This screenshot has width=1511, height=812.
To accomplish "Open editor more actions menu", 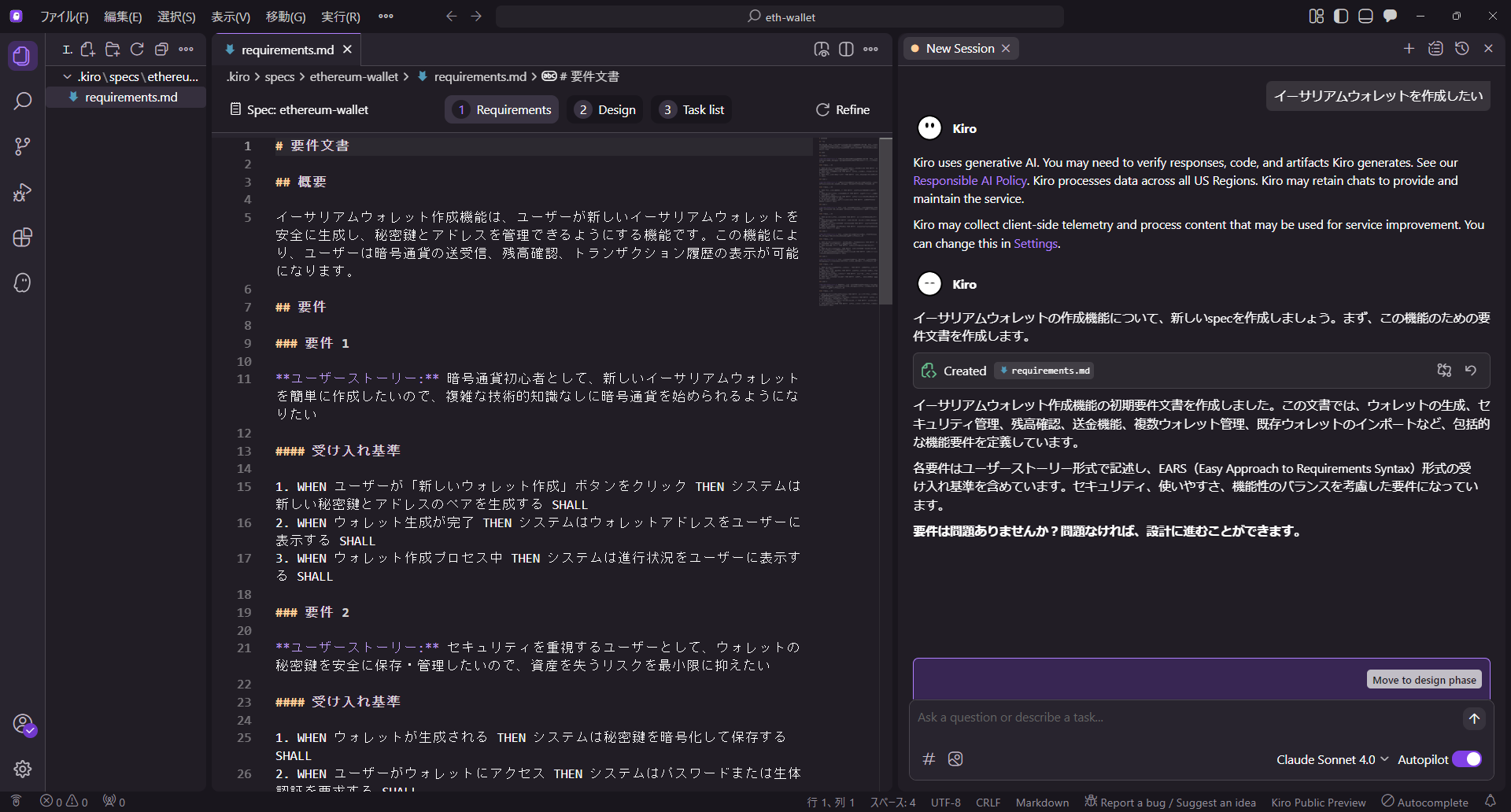I will coord(870,49).
